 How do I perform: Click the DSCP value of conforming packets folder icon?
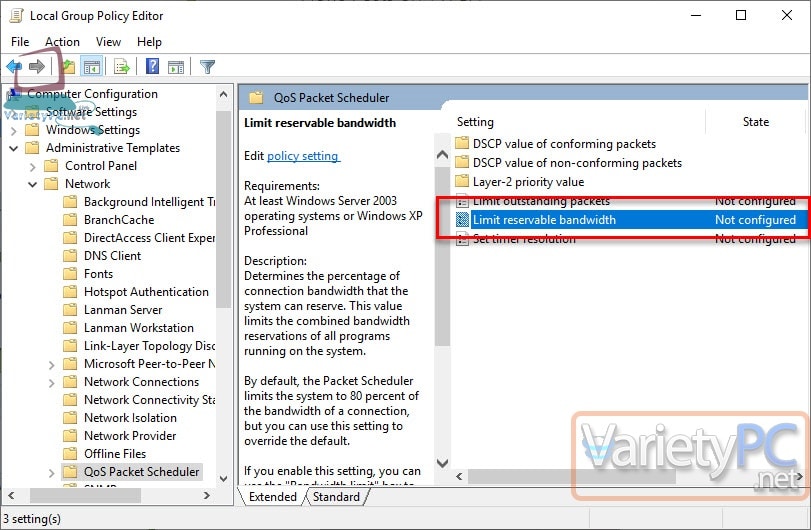pyautogui.click(x=462, y=143)
